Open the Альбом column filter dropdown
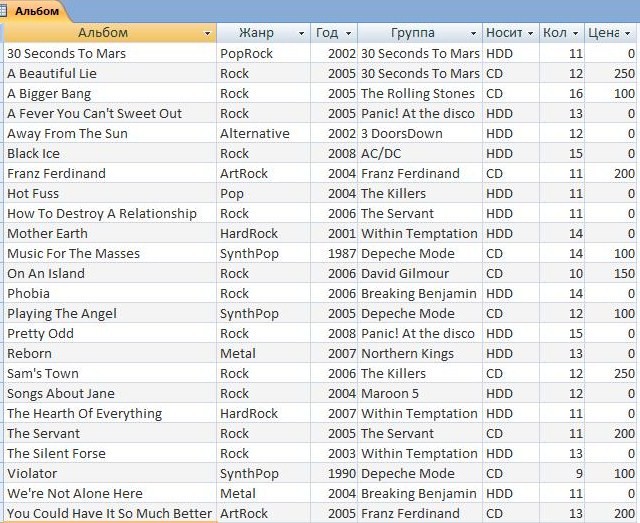This screenshot has height=523, width=640. tap(207, 33)
